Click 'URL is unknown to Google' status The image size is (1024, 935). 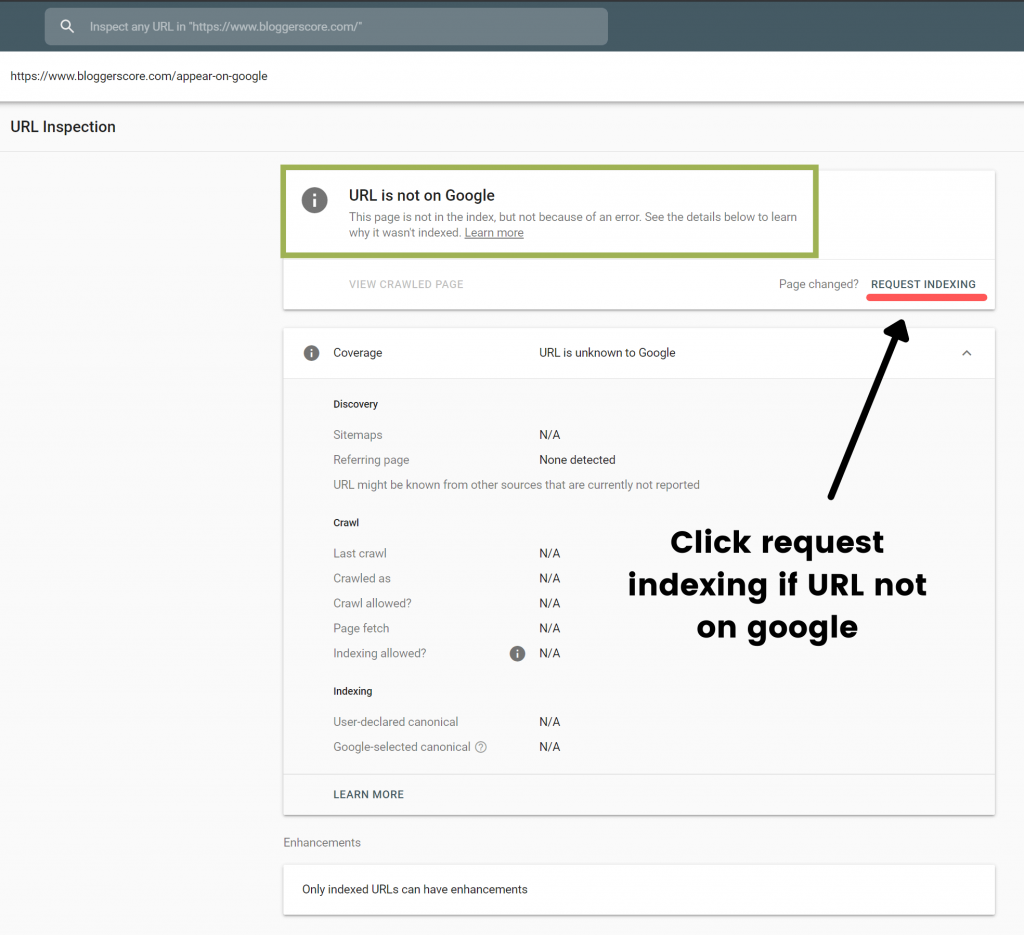click(x=607, y=353)
